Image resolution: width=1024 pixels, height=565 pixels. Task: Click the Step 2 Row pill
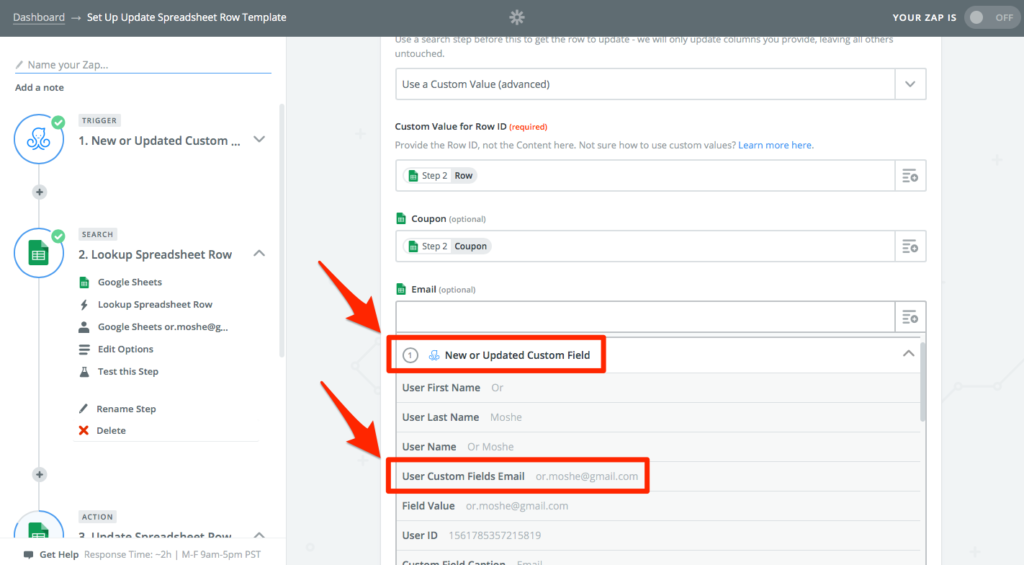[440, 176]
